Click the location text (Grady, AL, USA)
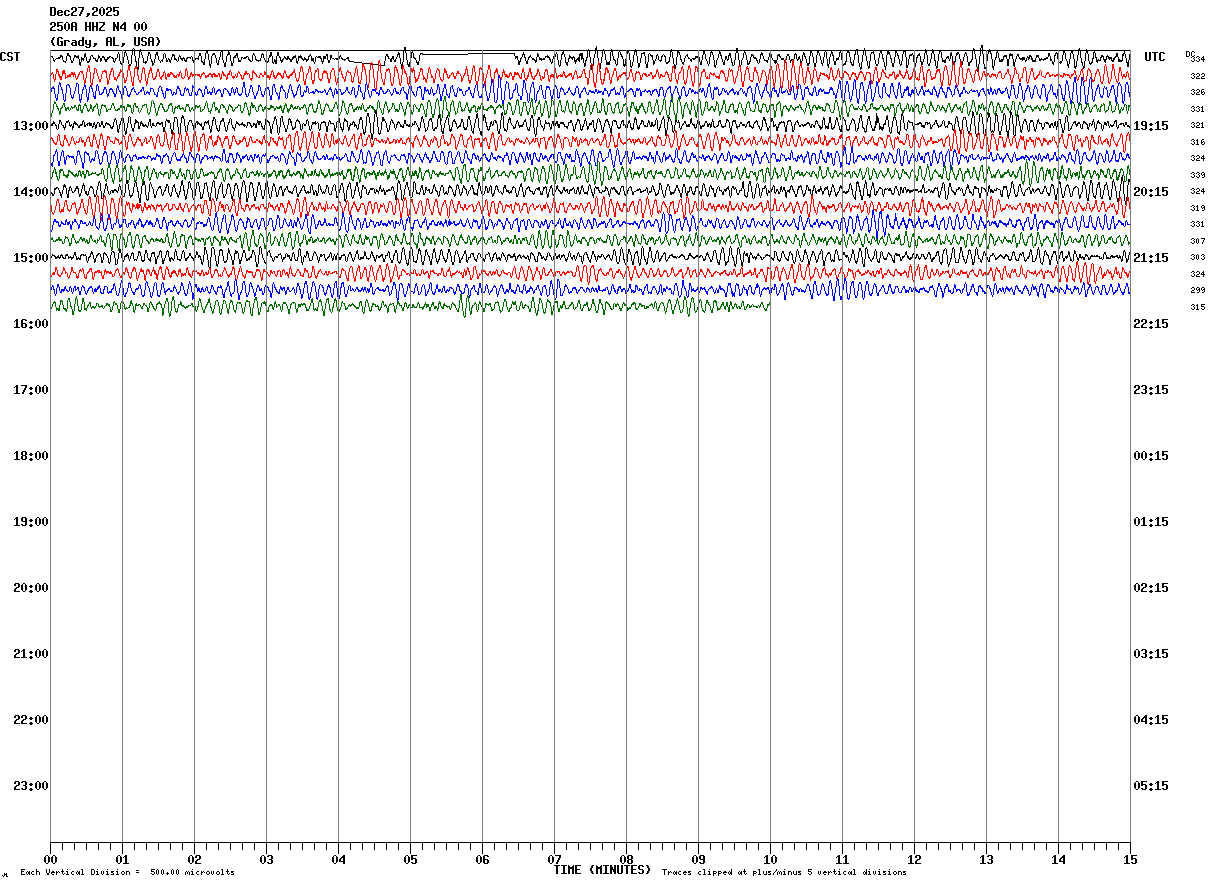The height and width of the screenshot is (886, 1210). click(x=105, y=42)
